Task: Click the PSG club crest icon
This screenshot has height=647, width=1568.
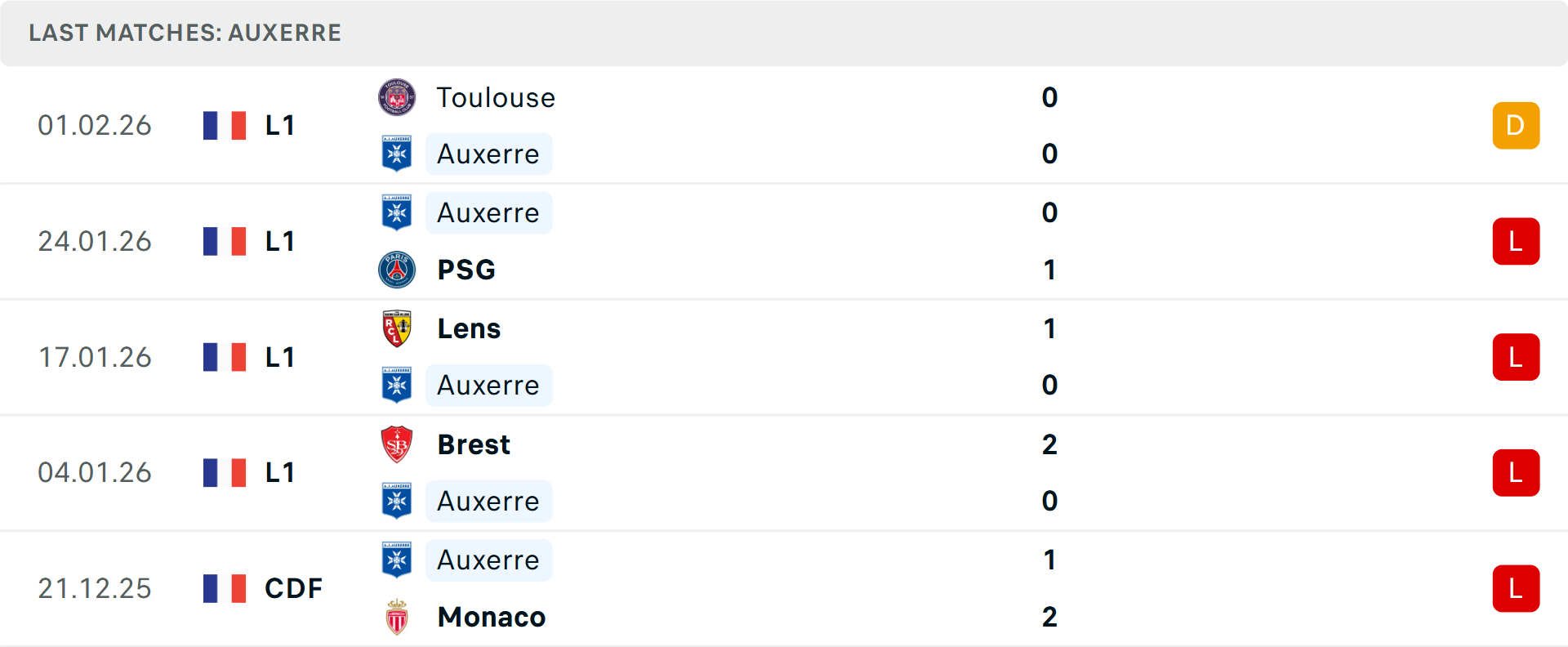Action: (397, 270)
